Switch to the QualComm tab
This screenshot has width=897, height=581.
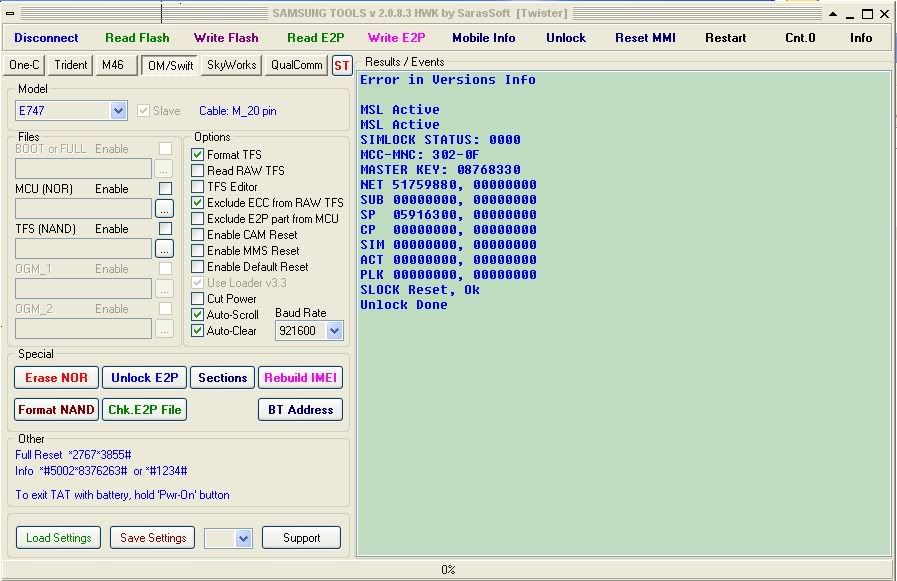[296, 65]
